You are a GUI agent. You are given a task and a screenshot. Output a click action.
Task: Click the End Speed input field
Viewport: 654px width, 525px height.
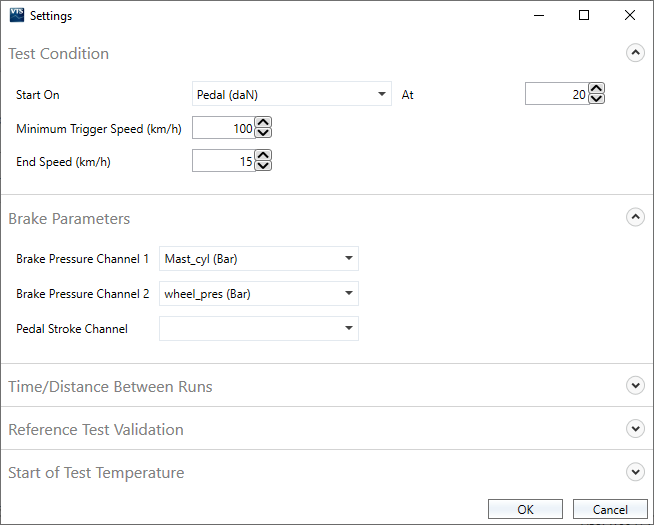click(x=223, y=161)
